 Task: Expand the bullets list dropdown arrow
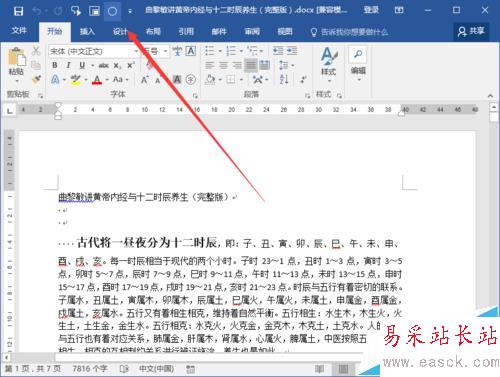tap(220, 51)
